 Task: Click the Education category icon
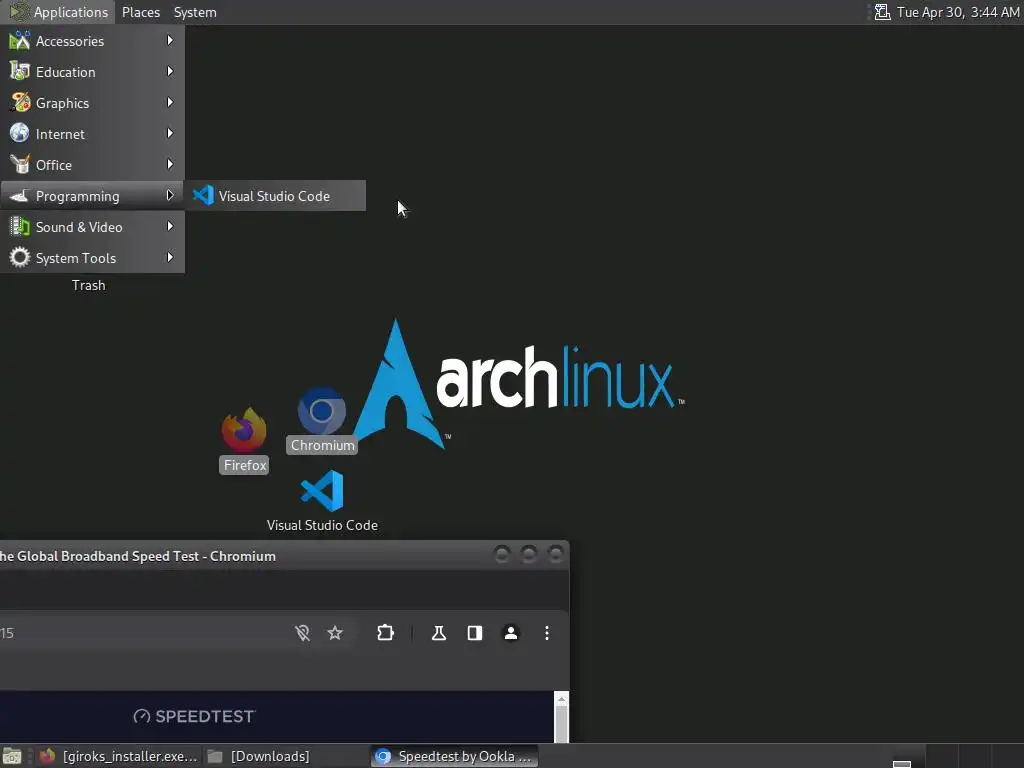(x=20, y=71)
